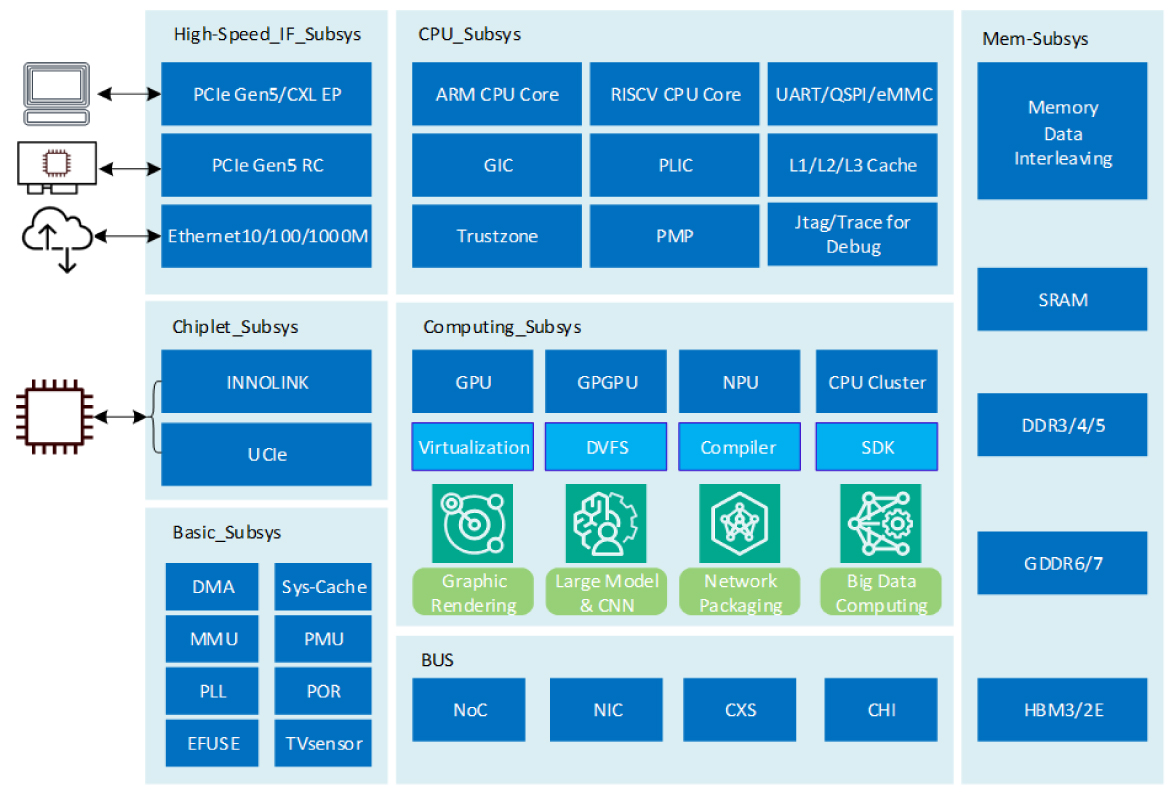The width and height of the screenshot is (1170, 798).
Task: Select the NoC bus block
Action: [x=469, y=710]
